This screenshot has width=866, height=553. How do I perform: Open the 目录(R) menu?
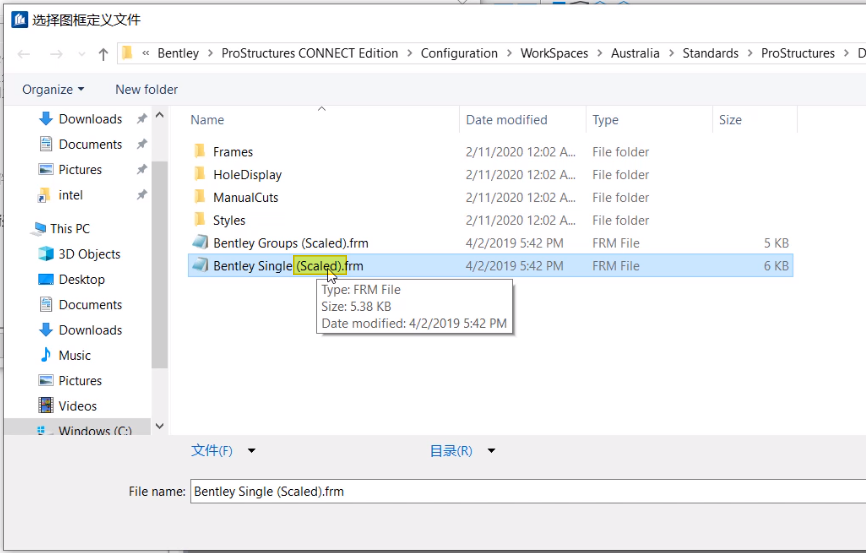(451, 451)
